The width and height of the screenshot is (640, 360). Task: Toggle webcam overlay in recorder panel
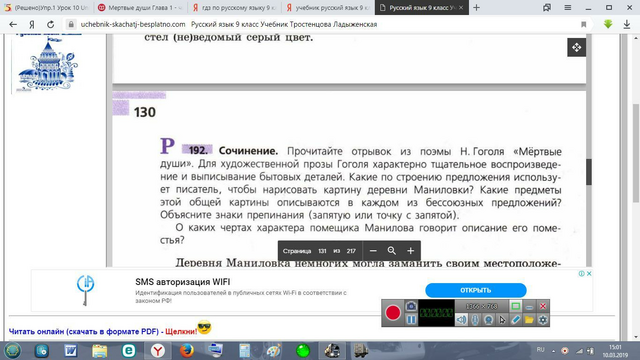tap(488, 320)
